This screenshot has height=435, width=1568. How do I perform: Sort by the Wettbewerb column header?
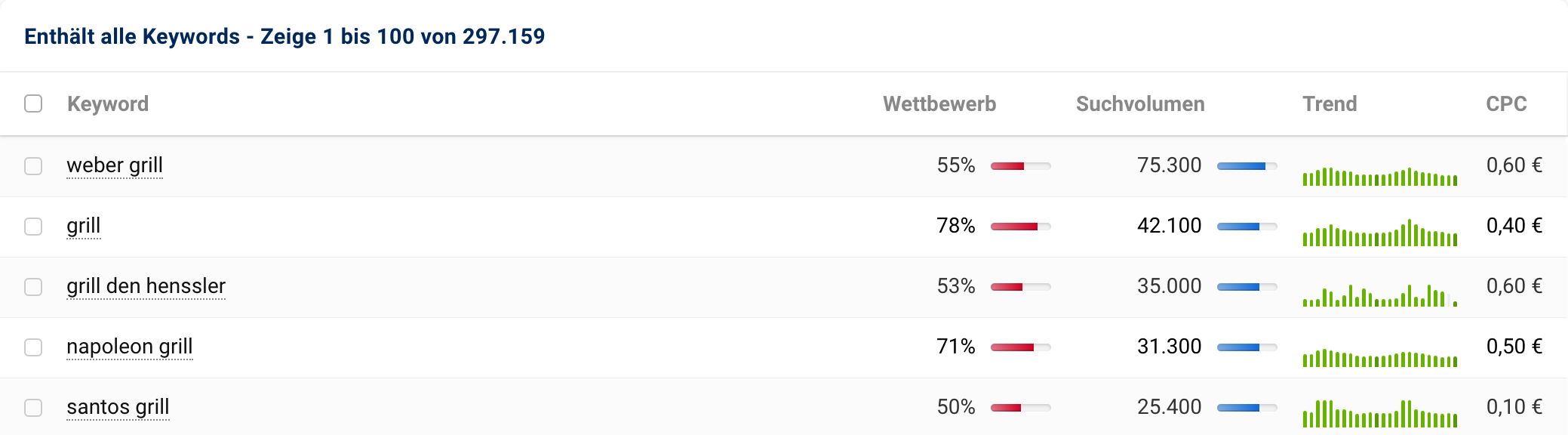coord(939,103)
